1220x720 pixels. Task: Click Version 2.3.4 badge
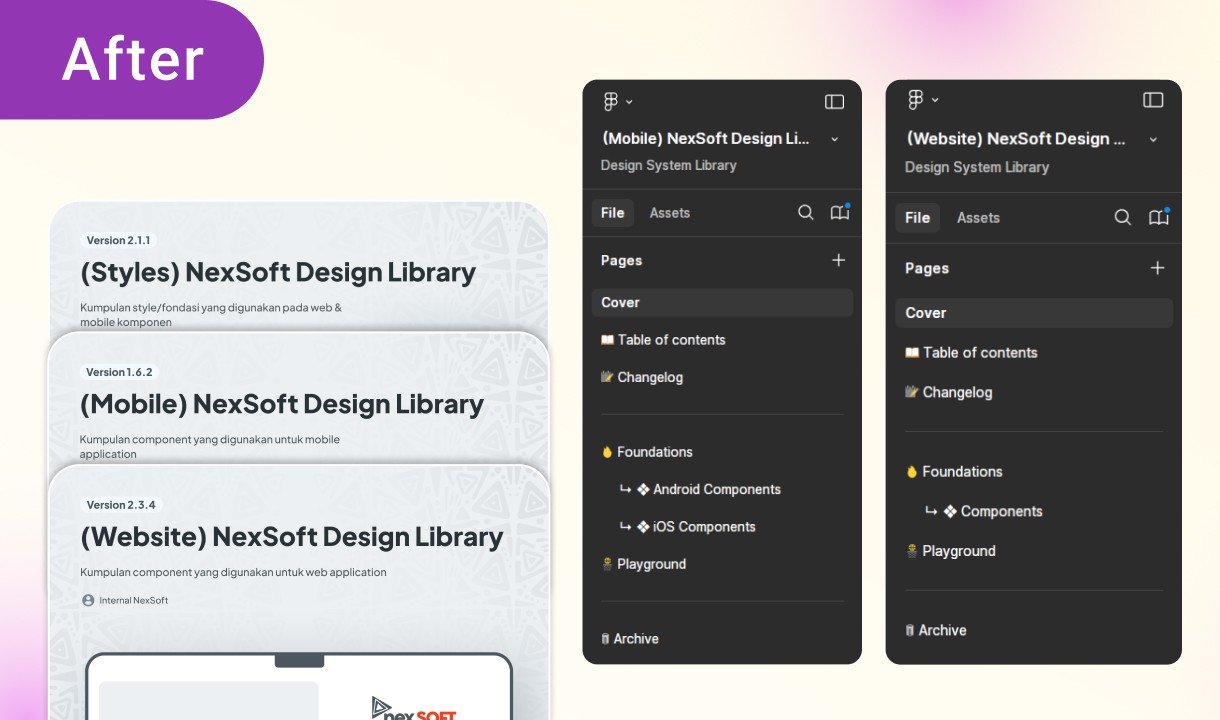tap(120, 505)
